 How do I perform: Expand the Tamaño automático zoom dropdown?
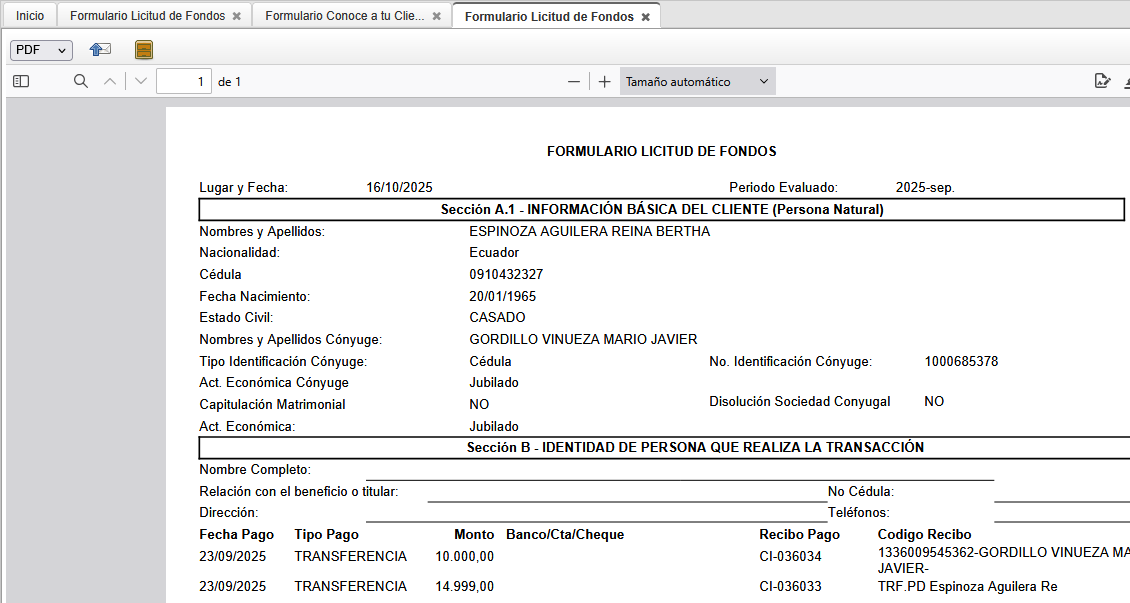(x=697, y=82)
